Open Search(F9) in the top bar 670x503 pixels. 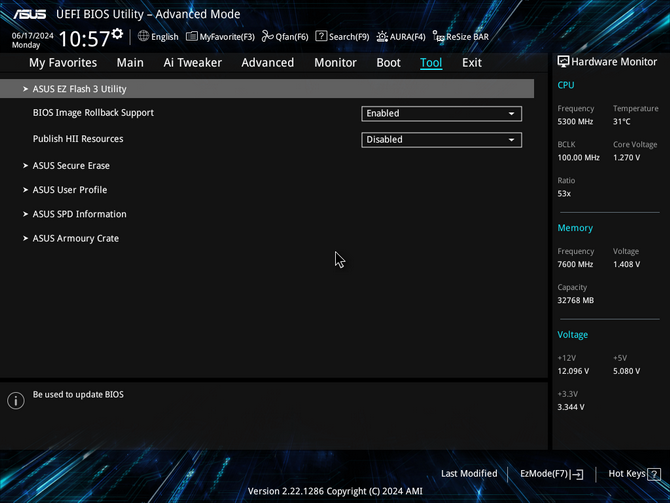point(342,37)
